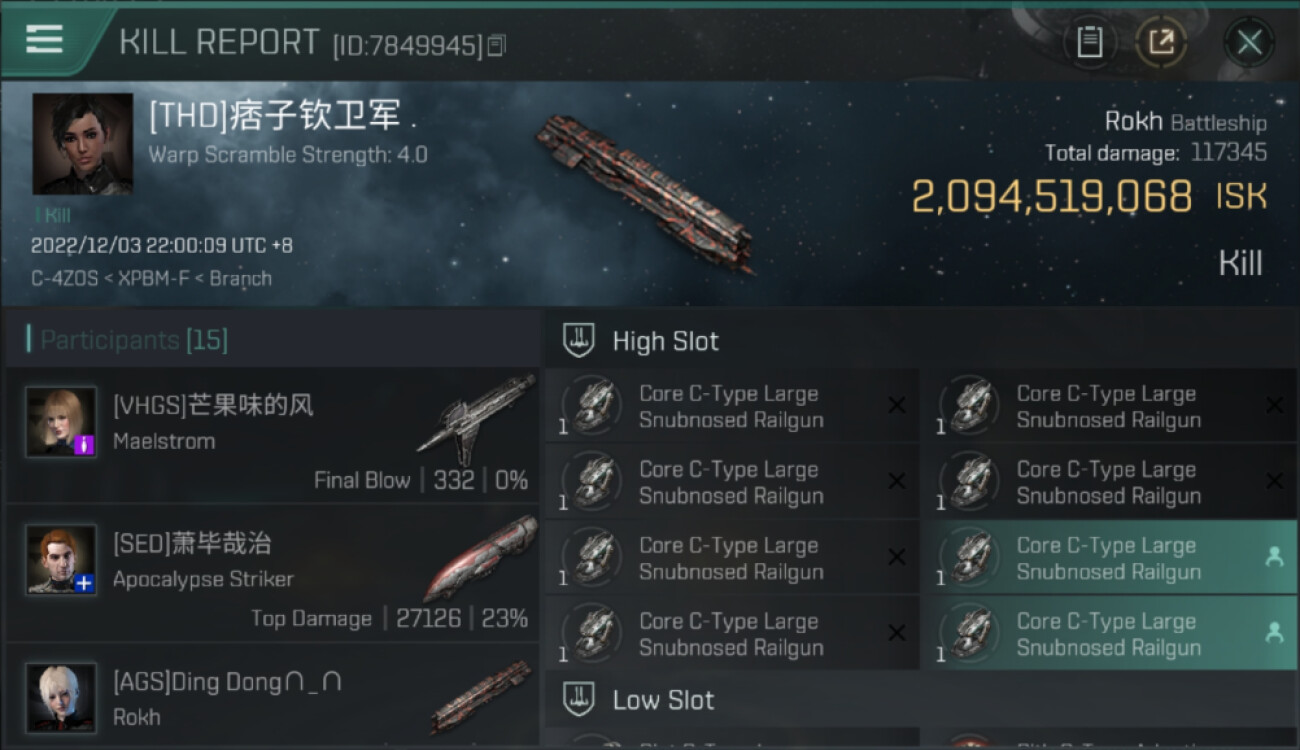Click the victim pilot portrait

coord(82,144)
